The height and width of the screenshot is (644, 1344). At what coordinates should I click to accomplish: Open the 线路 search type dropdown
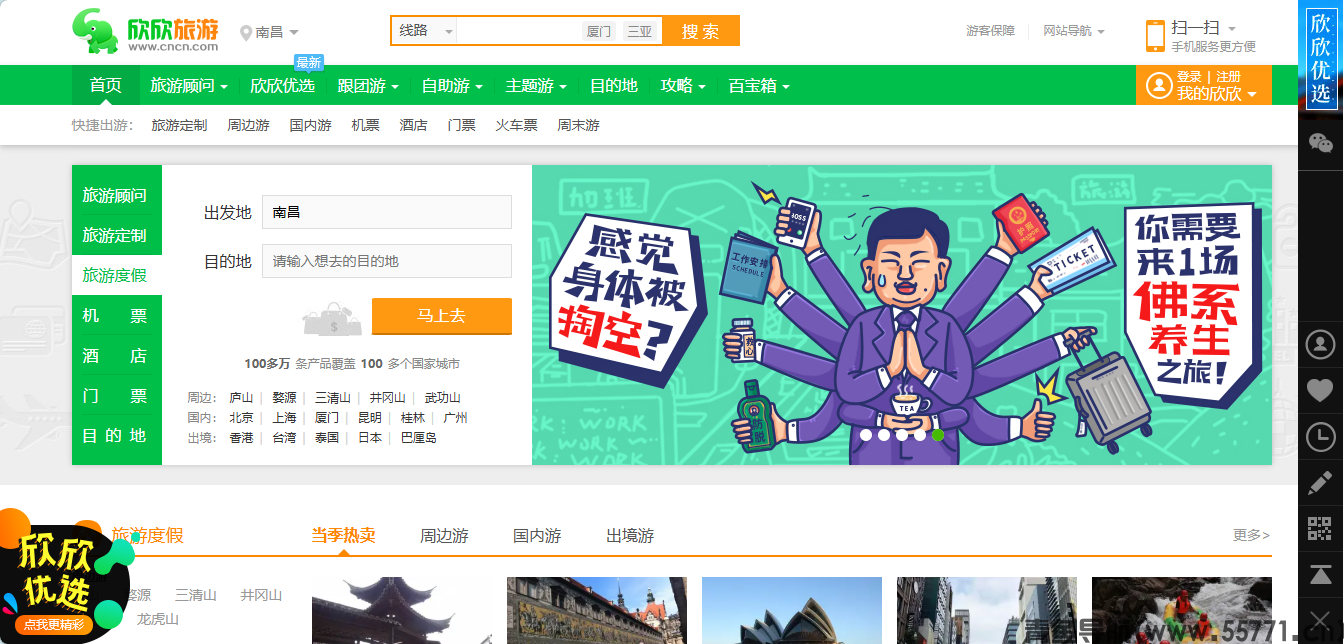425,31
